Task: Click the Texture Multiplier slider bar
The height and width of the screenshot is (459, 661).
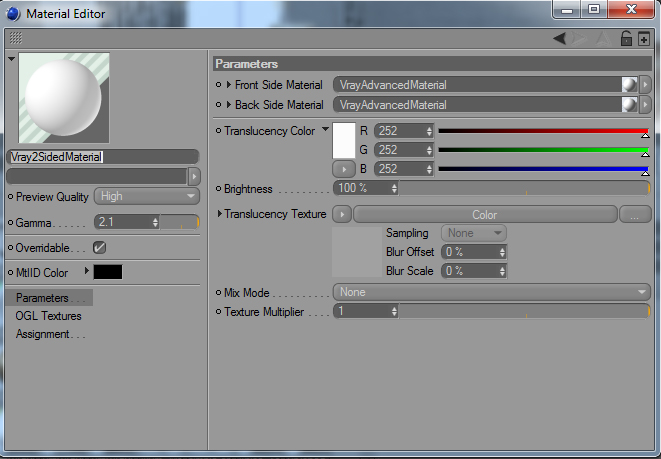Action: tap(524, 312)
